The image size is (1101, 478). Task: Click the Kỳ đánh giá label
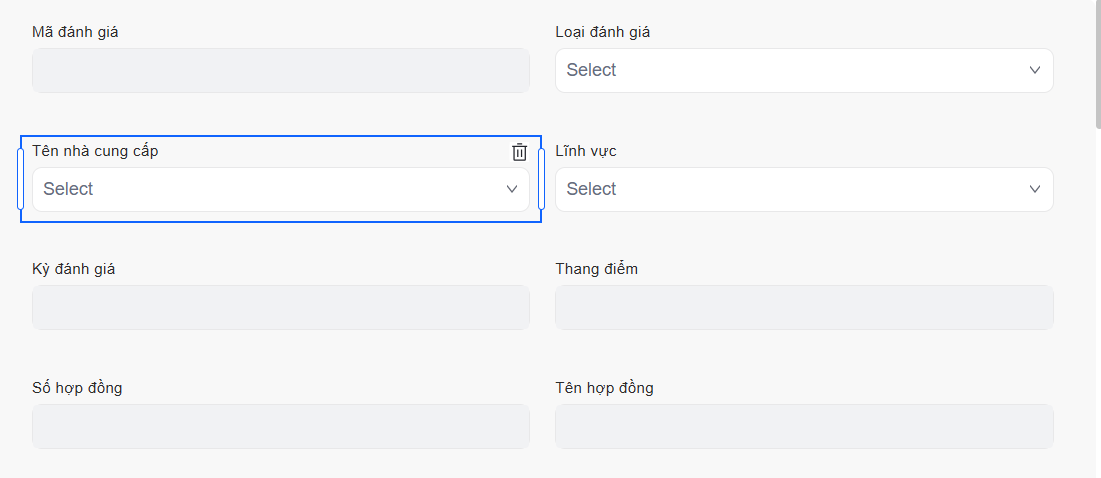[73, 269]
